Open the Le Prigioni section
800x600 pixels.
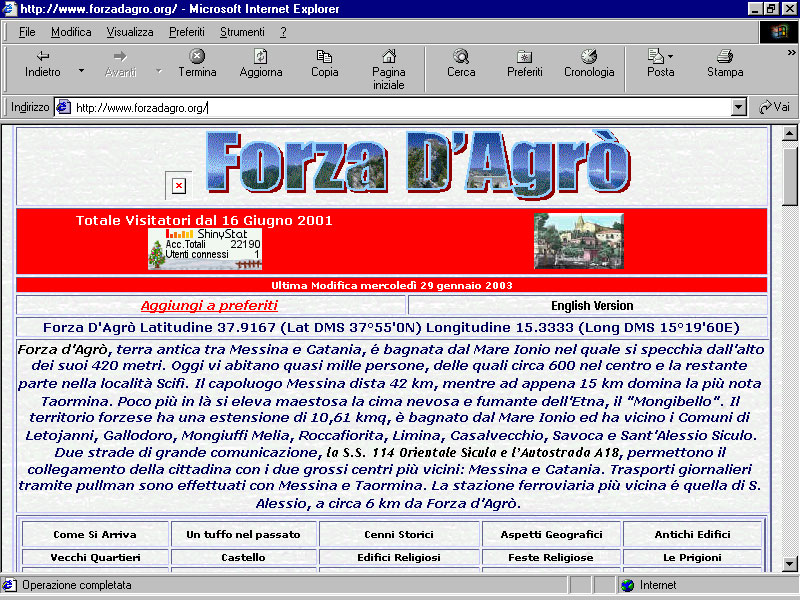pyautogui.click(x=692, y=557)
